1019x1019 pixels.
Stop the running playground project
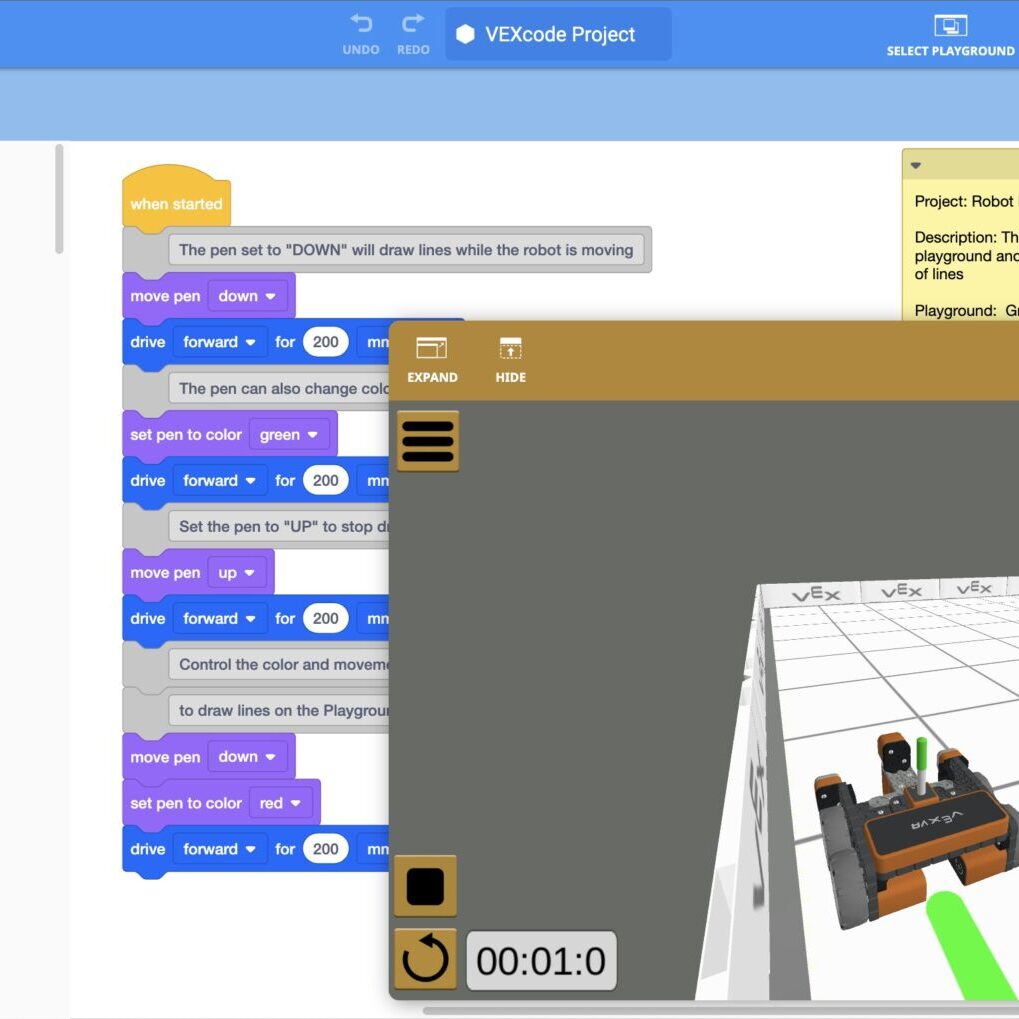[x=426, y=886]
